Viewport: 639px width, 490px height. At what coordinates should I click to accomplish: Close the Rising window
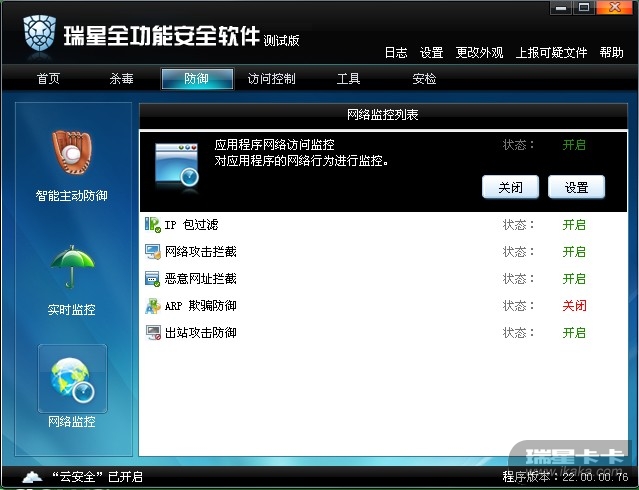614,8
